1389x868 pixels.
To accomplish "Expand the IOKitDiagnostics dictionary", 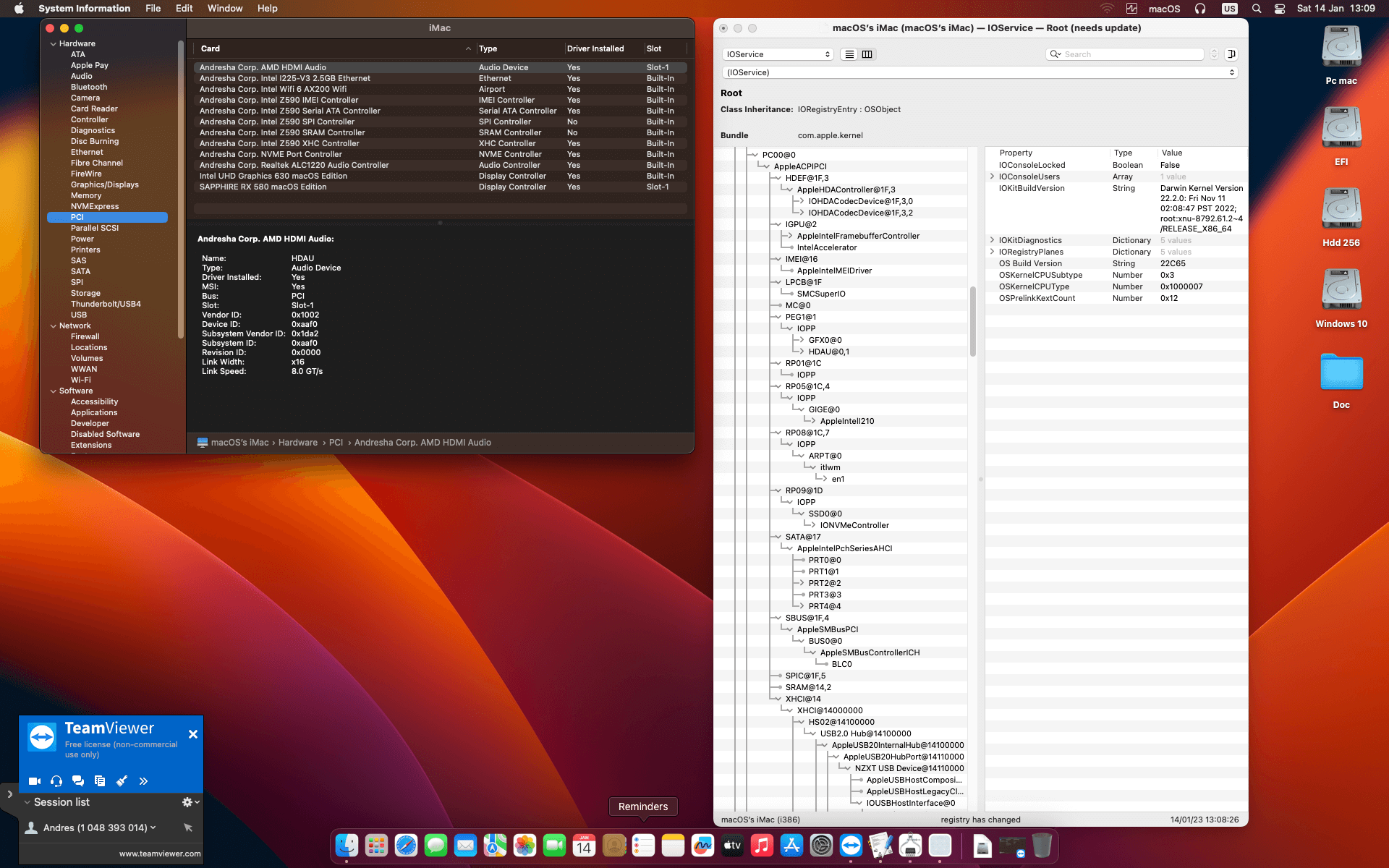I will 991,240.
